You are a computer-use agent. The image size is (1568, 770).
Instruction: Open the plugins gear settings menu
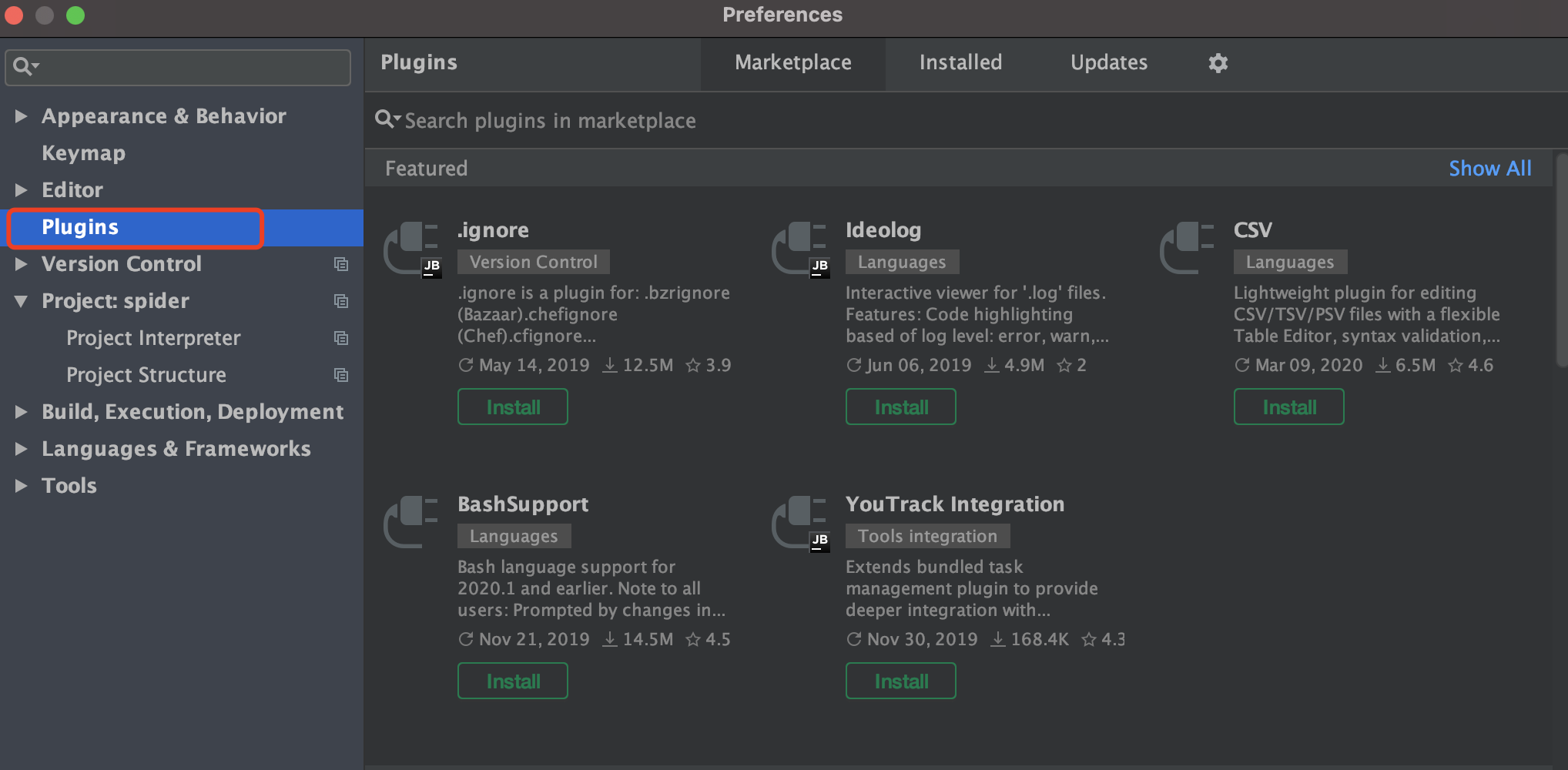click(x=1218, y=62)
